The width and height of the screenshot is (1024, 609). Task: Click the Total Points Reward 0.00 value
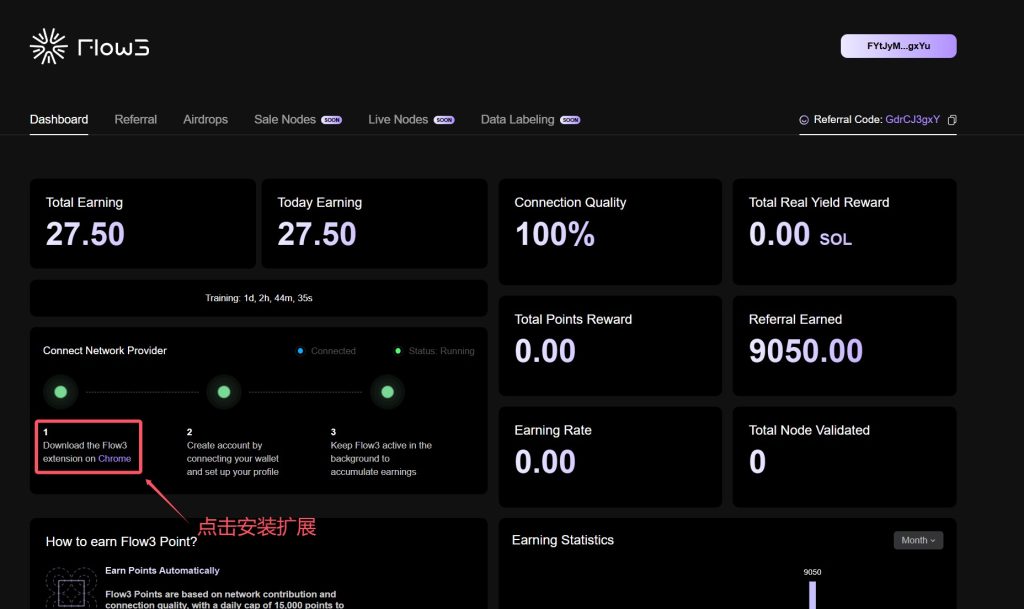tap(545, 351)
